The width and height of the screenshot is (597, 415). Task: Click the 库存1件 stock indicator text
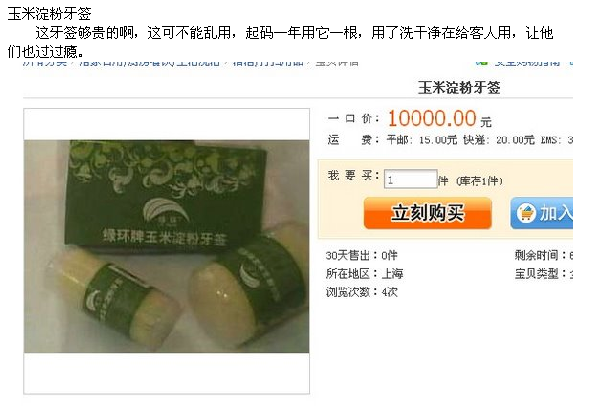(479, 181)
